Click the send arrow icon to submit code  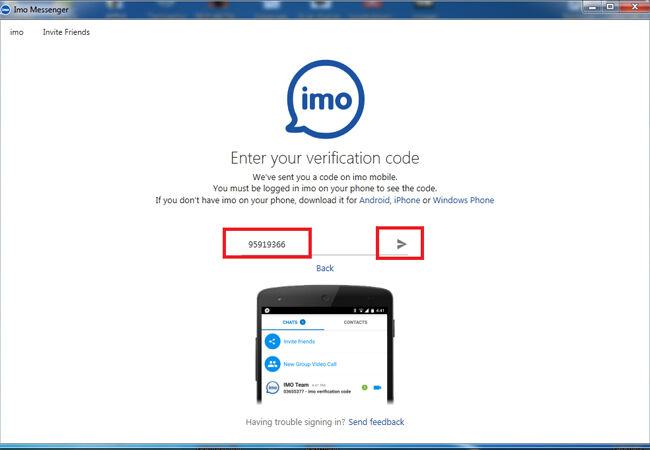[401, 244]
